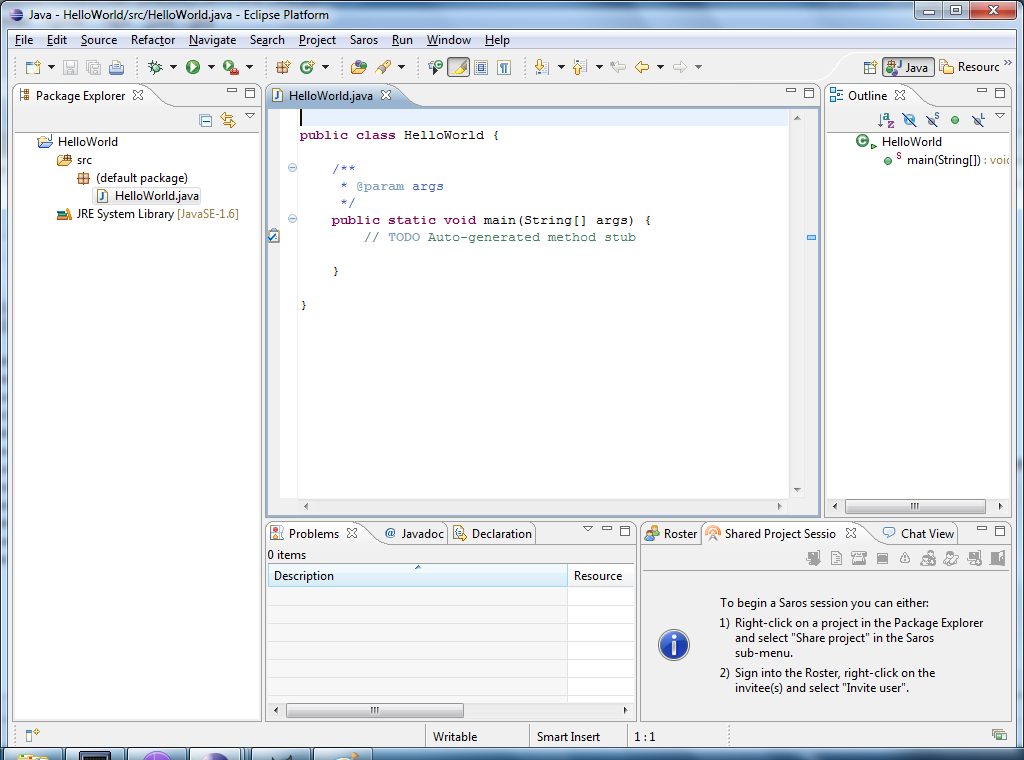
Task: Run the program with green play icon
Action: (x=192, y=67)
